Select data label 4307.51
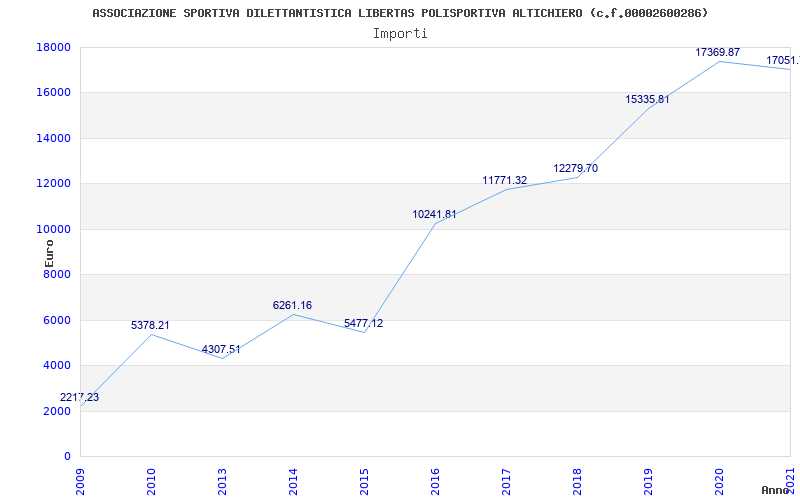 click(221, 349)
